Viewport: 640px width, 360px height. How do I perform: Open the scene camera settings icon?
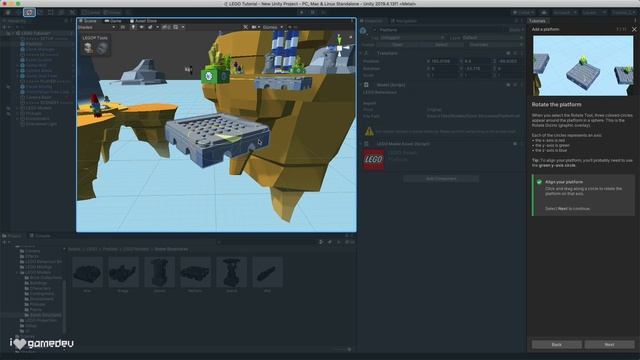(255, 27)
